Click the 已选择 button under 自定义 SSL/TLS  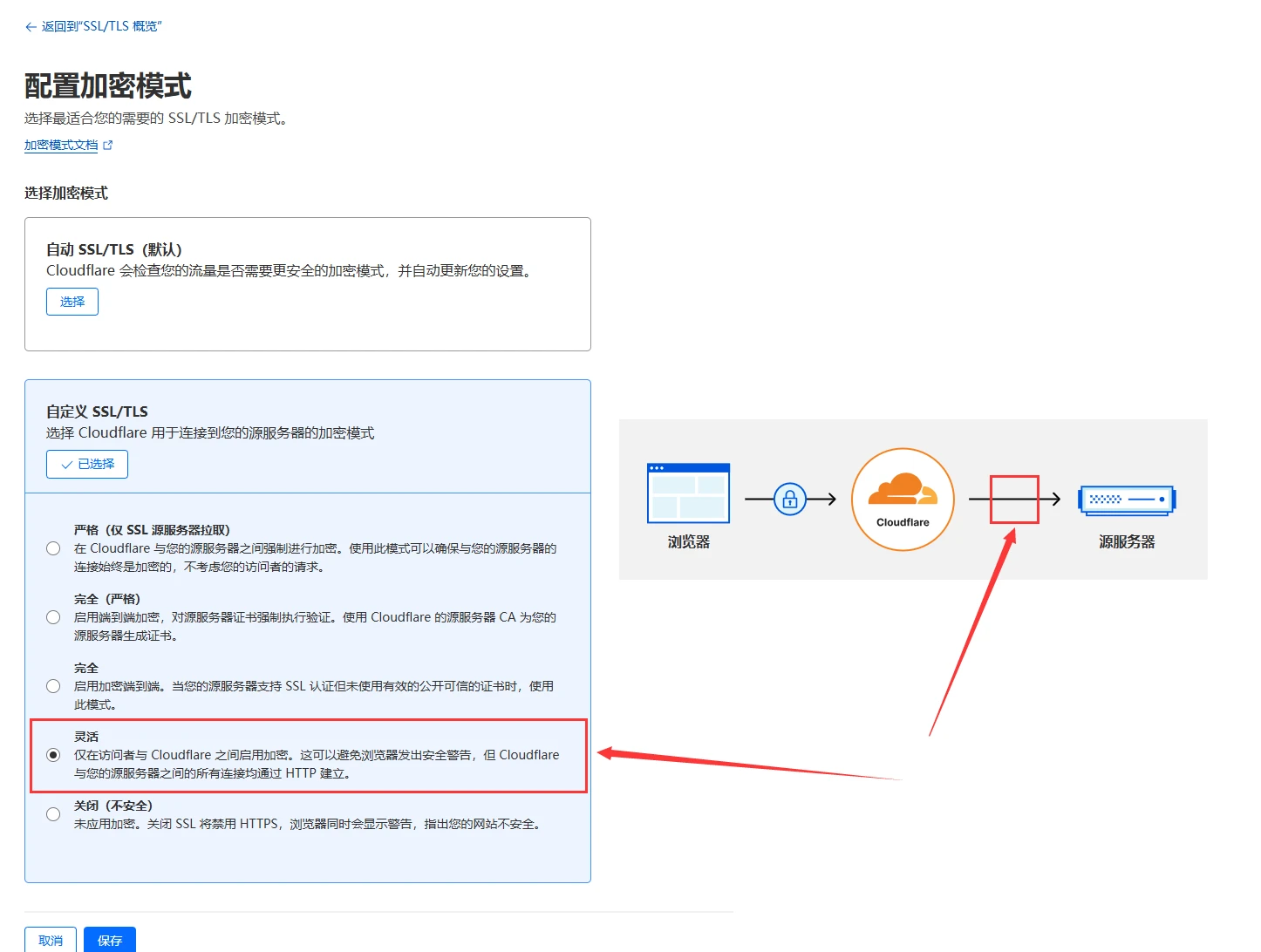(87, 464)
